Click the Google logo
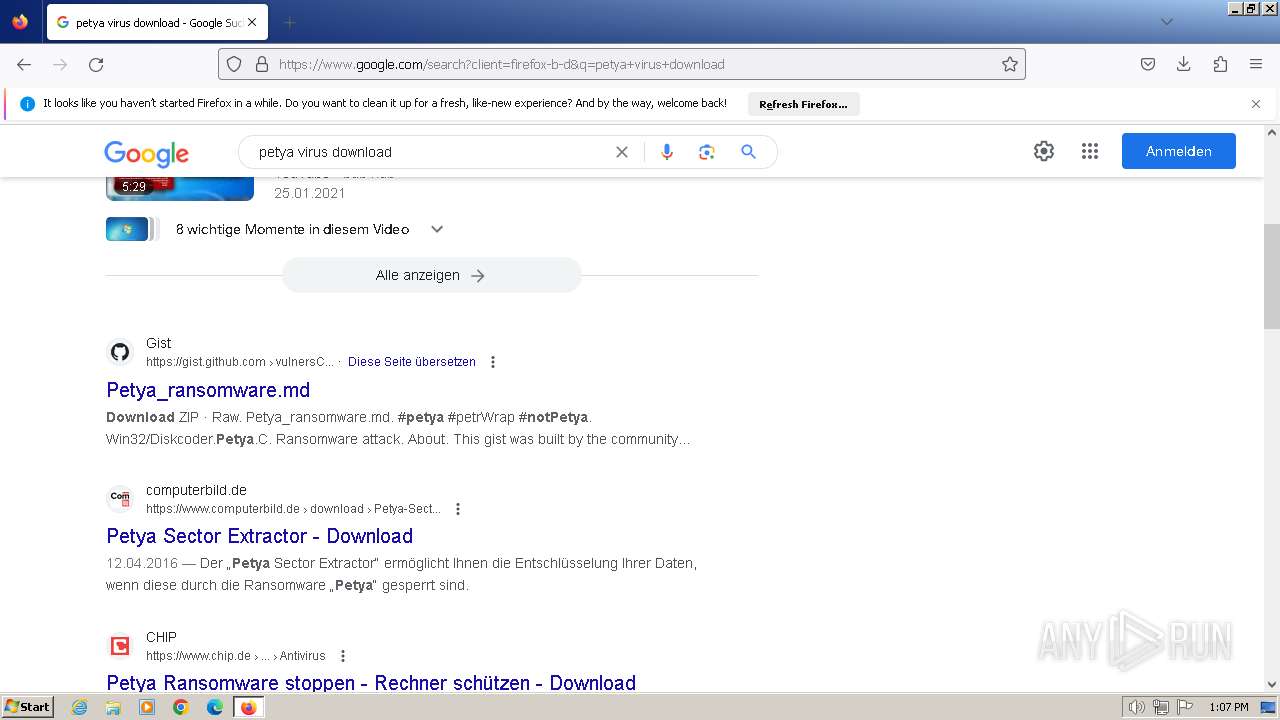The image size is (1280, 720). tap(147, 153)
